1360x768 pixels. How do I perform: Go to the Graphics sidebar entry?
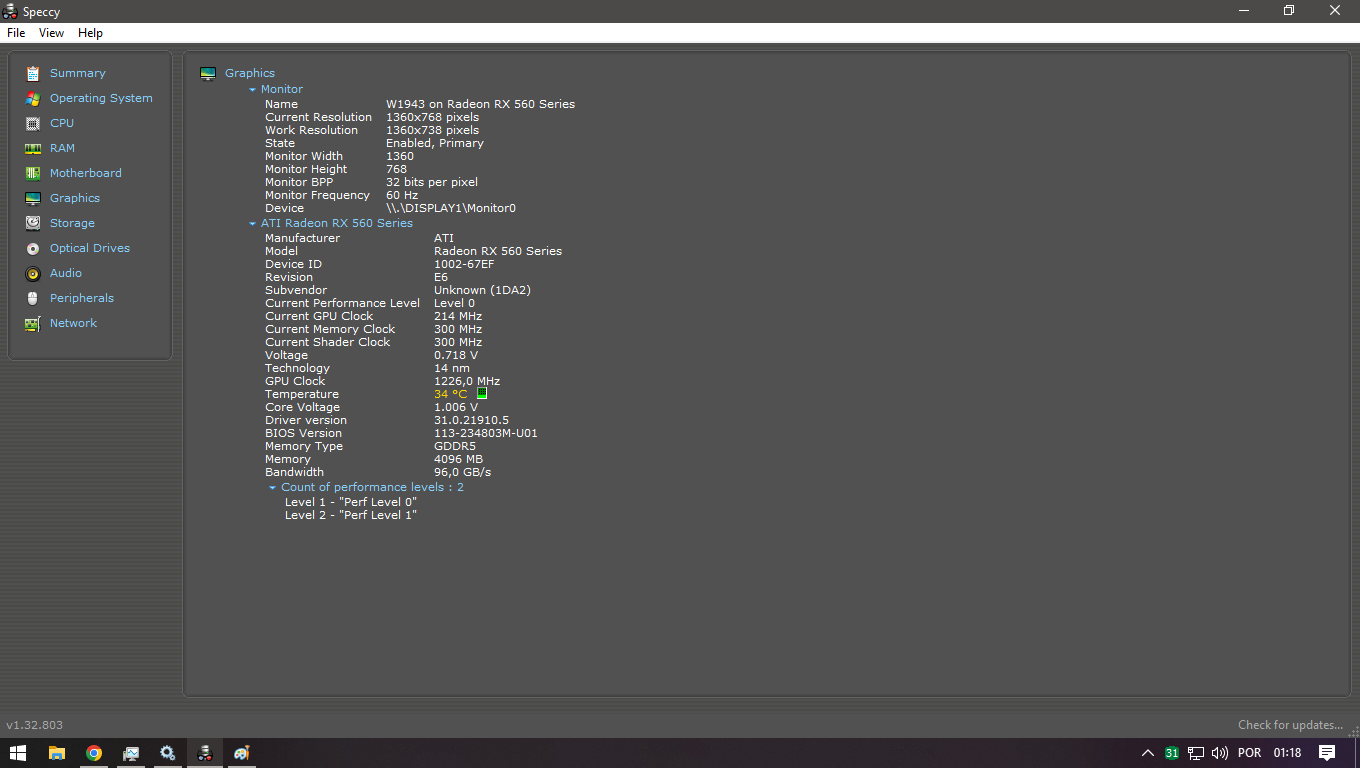(x=75, y=198)
